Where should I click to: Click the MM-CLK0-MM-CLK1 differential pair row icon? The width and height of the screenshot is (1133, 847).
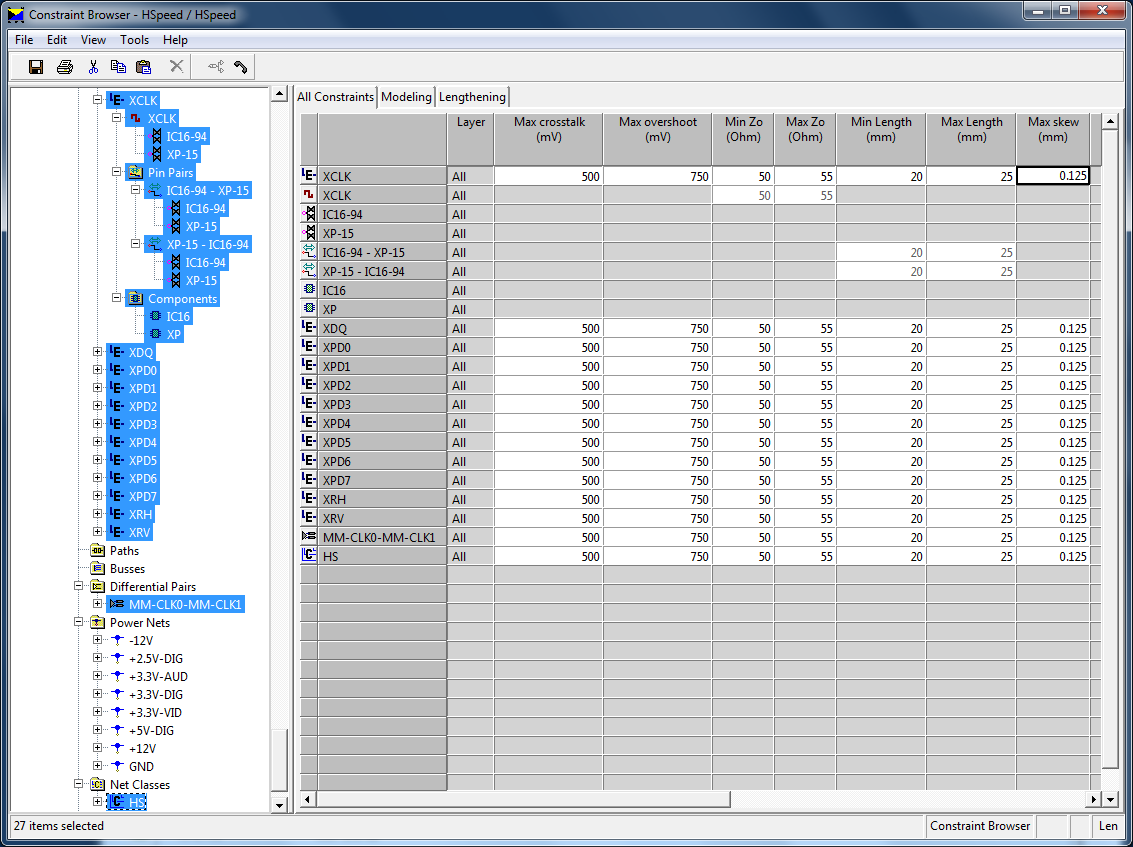(309, 538)
